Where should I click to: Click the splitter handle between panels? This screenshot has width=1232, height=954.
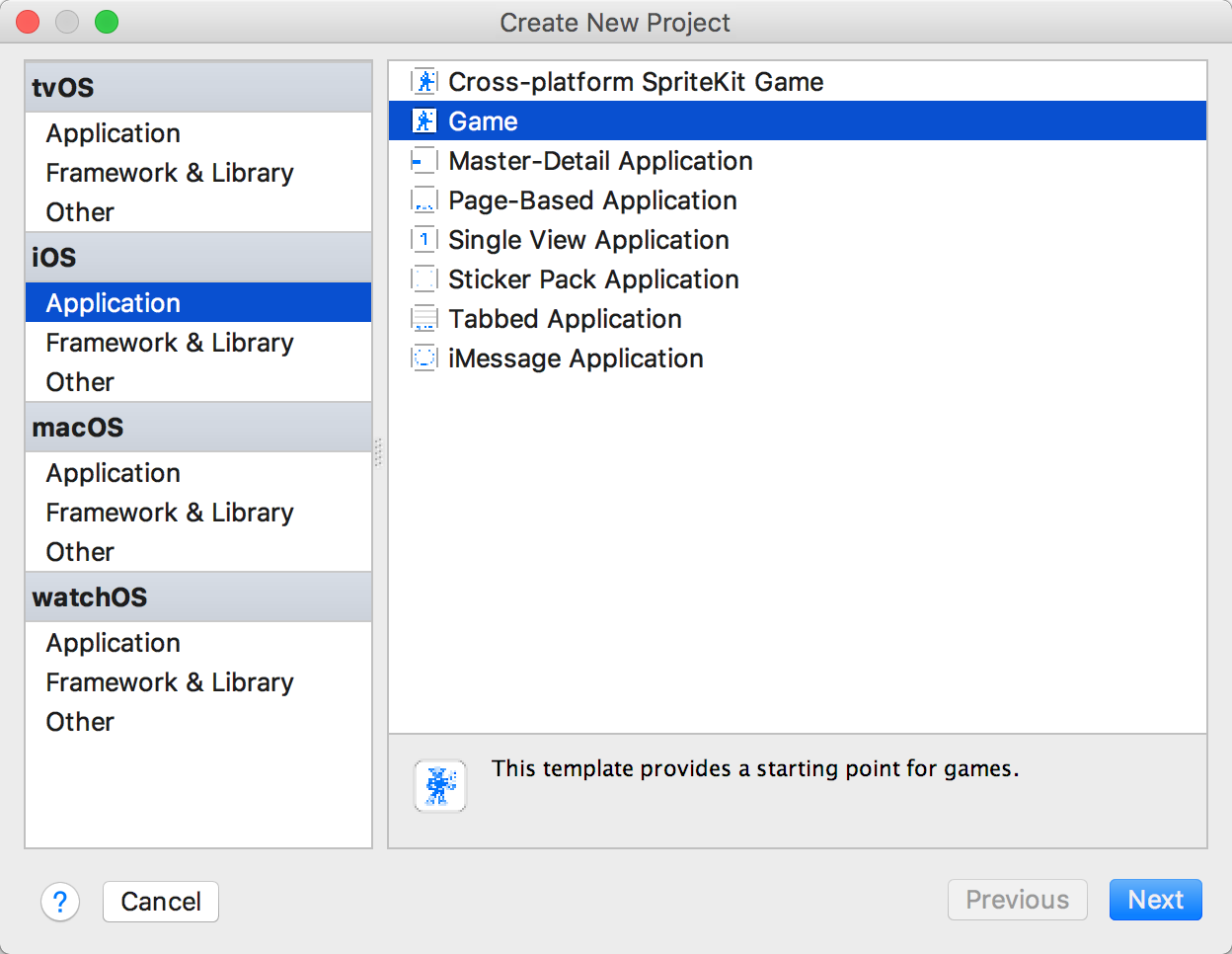click(x=379, y=452)
